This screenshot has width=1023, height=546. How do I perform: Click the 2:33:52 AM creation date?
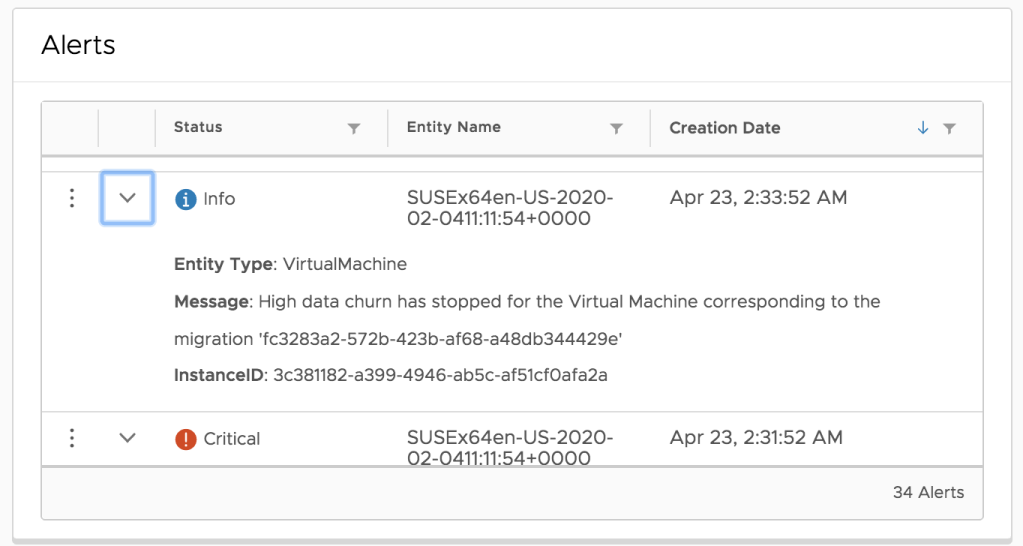pos(758,198)
